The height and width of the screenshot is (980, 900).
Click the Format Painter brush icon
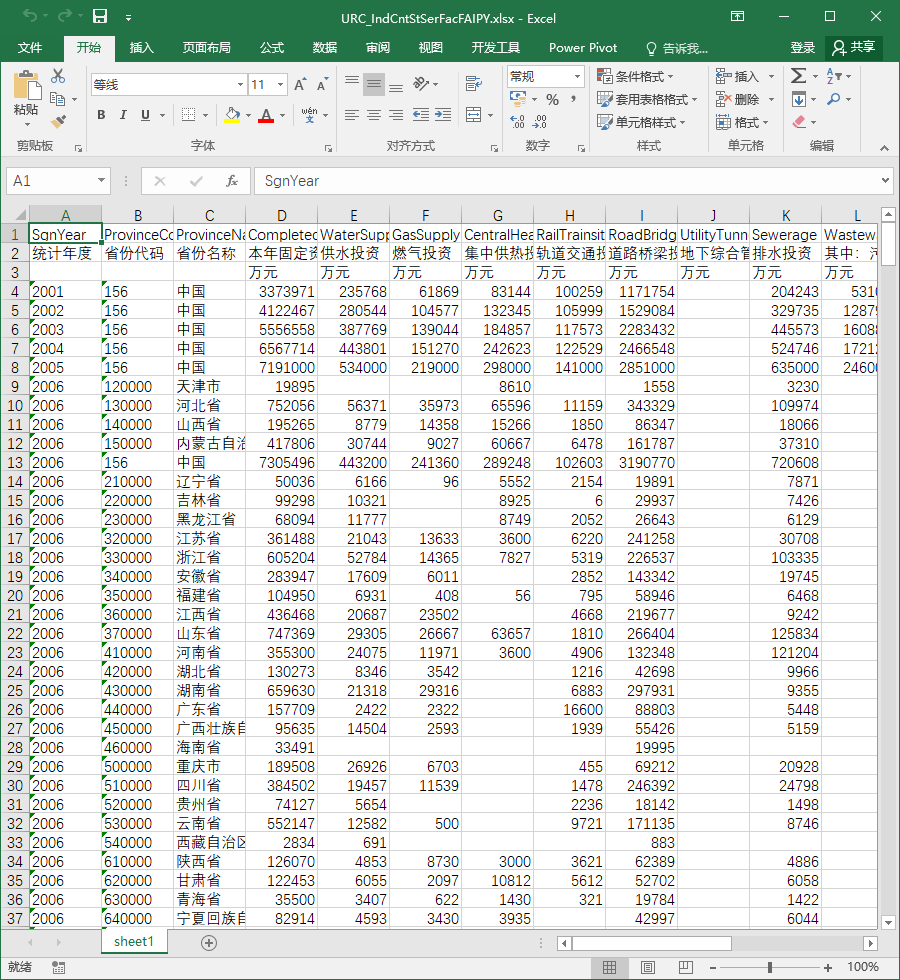point(58,121)
